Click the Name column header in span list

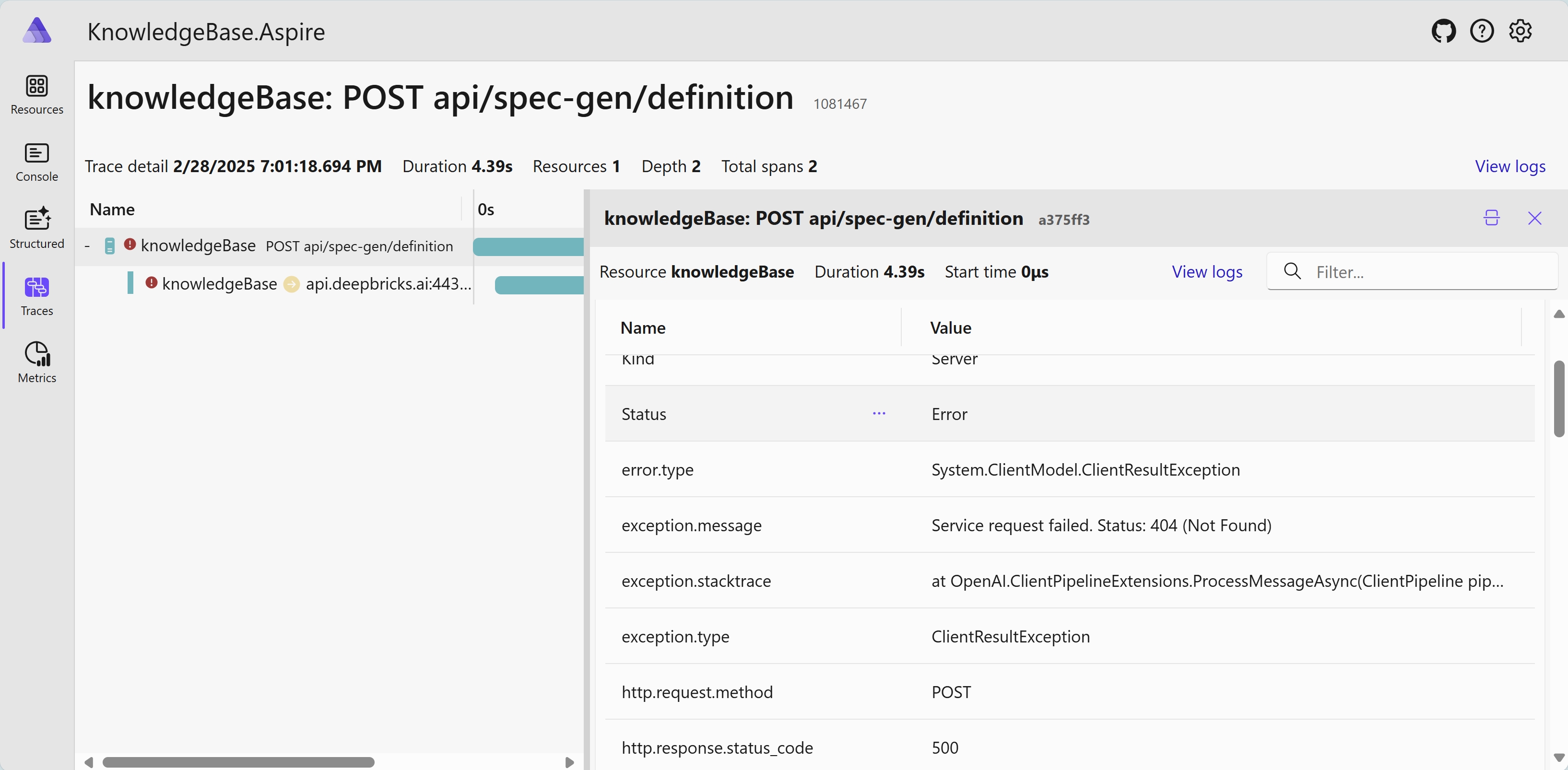[x=112, y=209]
